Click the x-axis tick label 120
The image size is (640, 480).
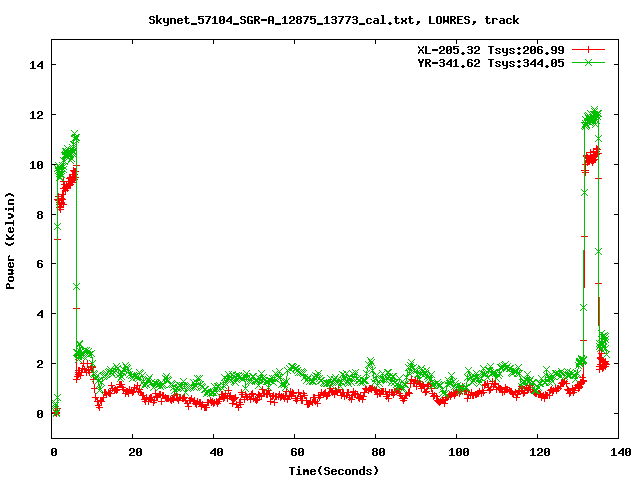coord(540,452)
